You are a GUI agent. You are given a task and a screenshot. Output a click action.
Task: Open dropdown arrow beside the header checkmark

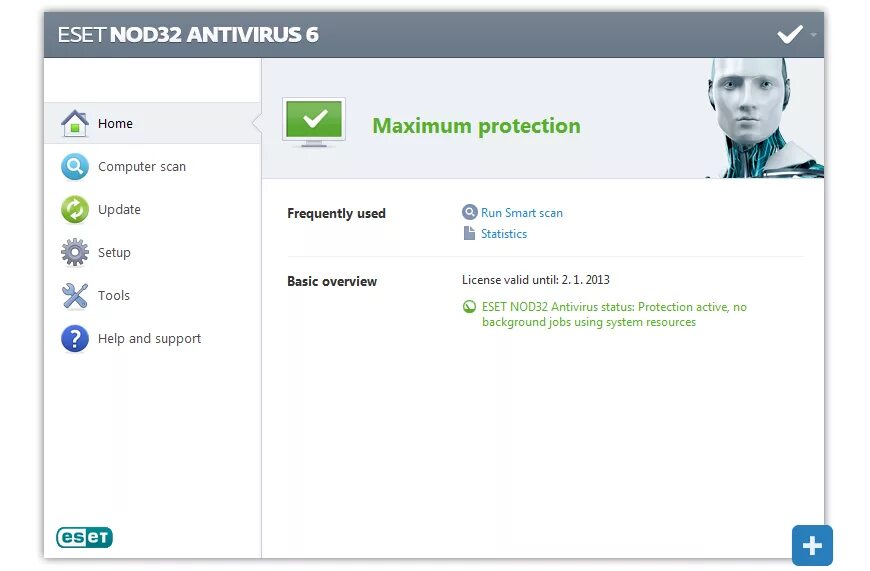pos(813,35)
